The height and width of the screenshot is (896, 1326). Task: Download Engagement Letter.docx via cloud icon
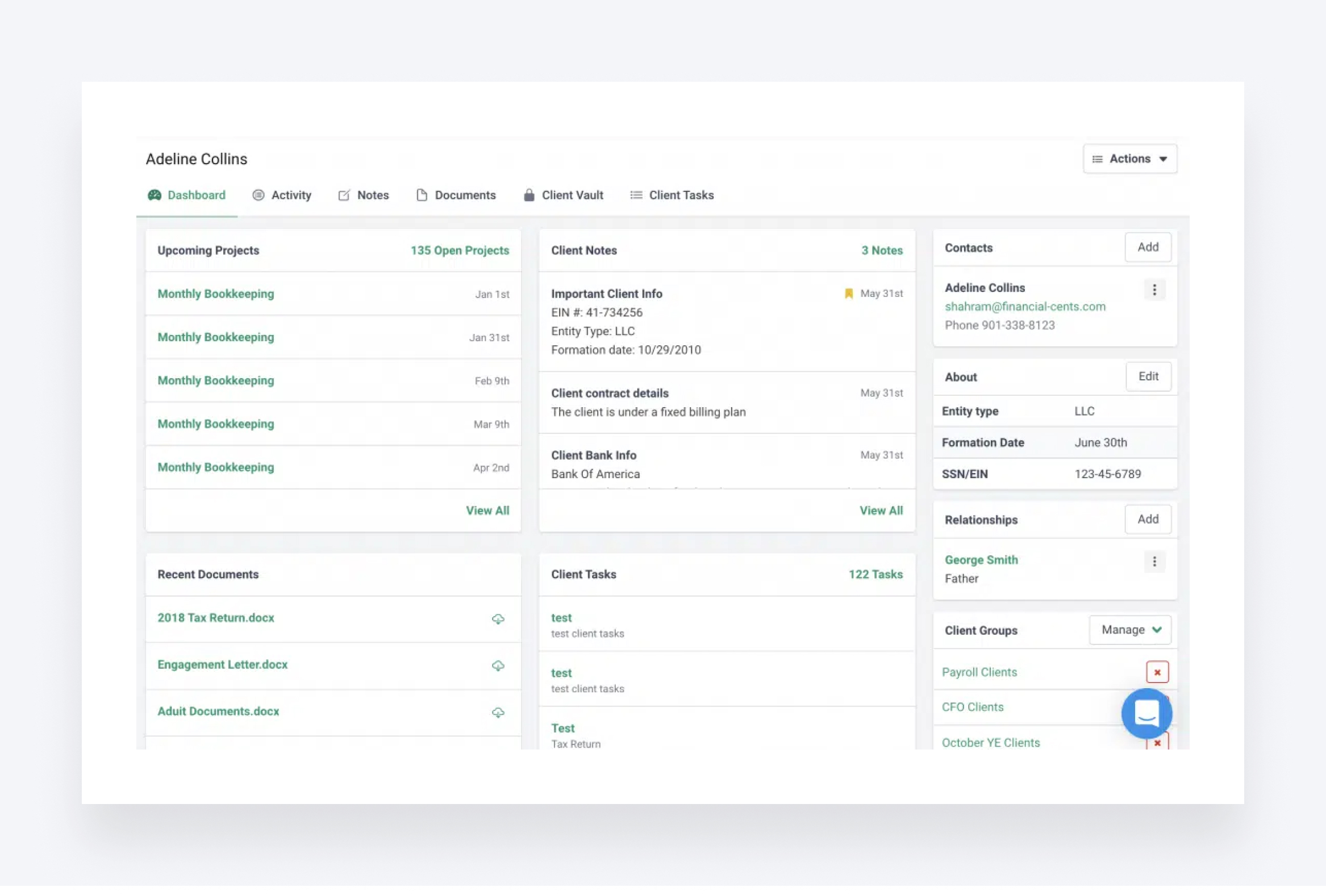[x=498, y=665]
